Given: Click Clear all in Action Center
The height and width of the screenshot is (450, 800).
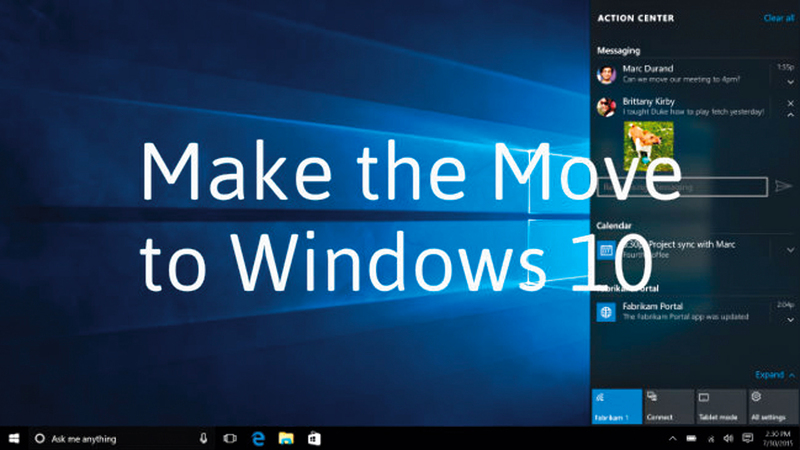Looking at the screenshot, I should coord(778,18).
